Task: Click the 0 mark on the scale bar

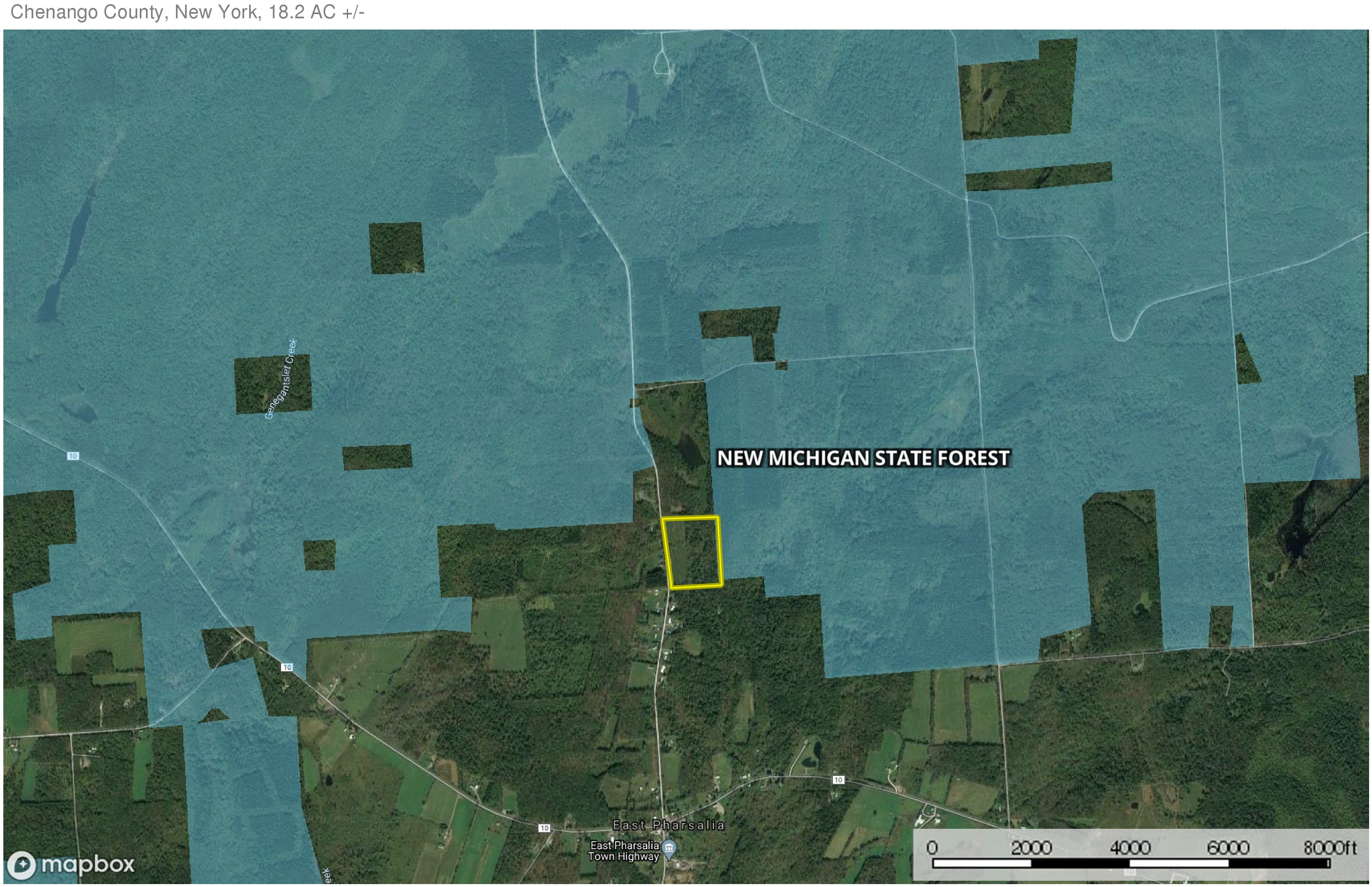Action: [x=932, y=848]
